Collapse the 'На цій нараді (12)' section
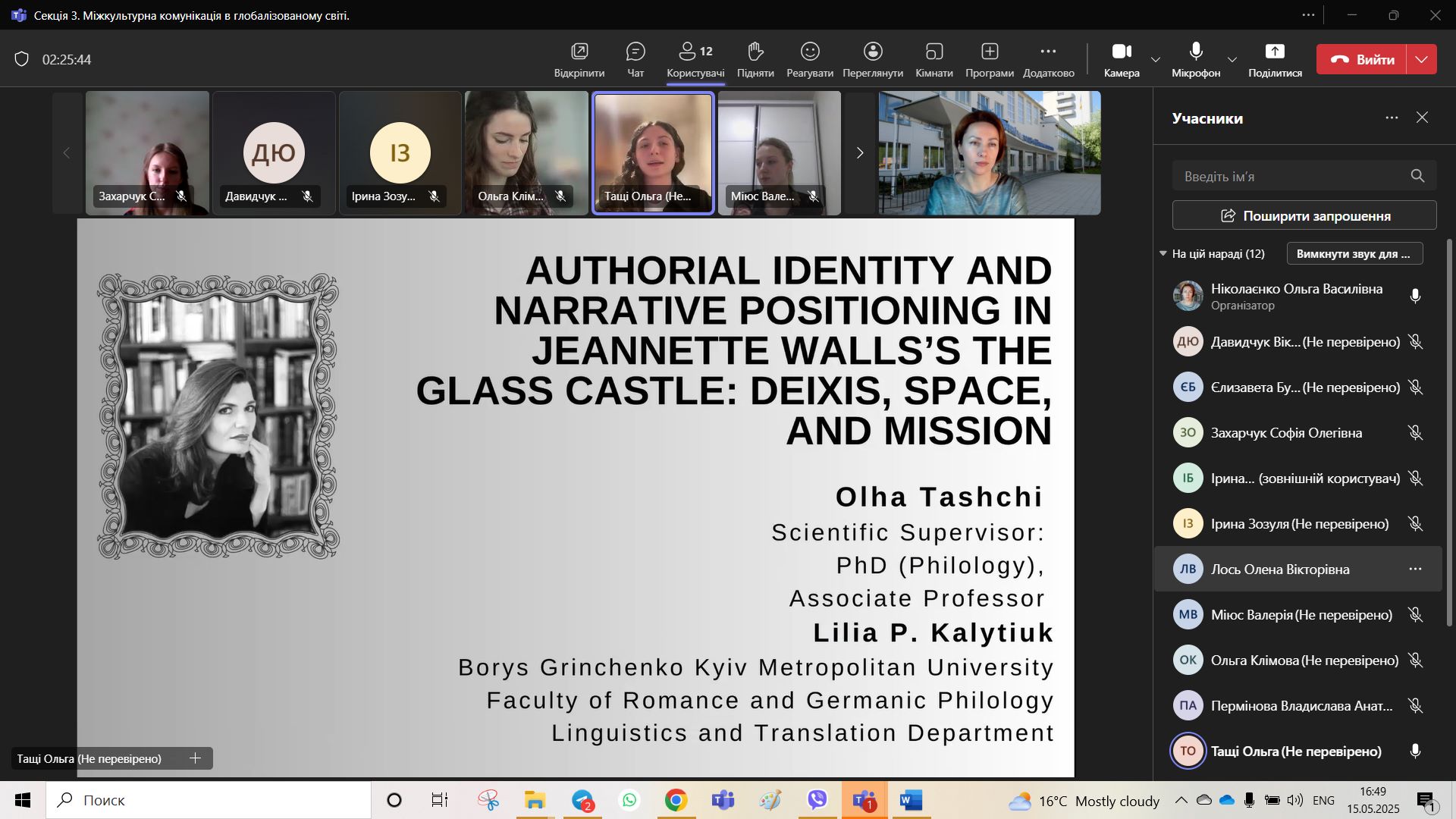The height and width of the screenshot is (819, 1456). tap(1163, 254)
